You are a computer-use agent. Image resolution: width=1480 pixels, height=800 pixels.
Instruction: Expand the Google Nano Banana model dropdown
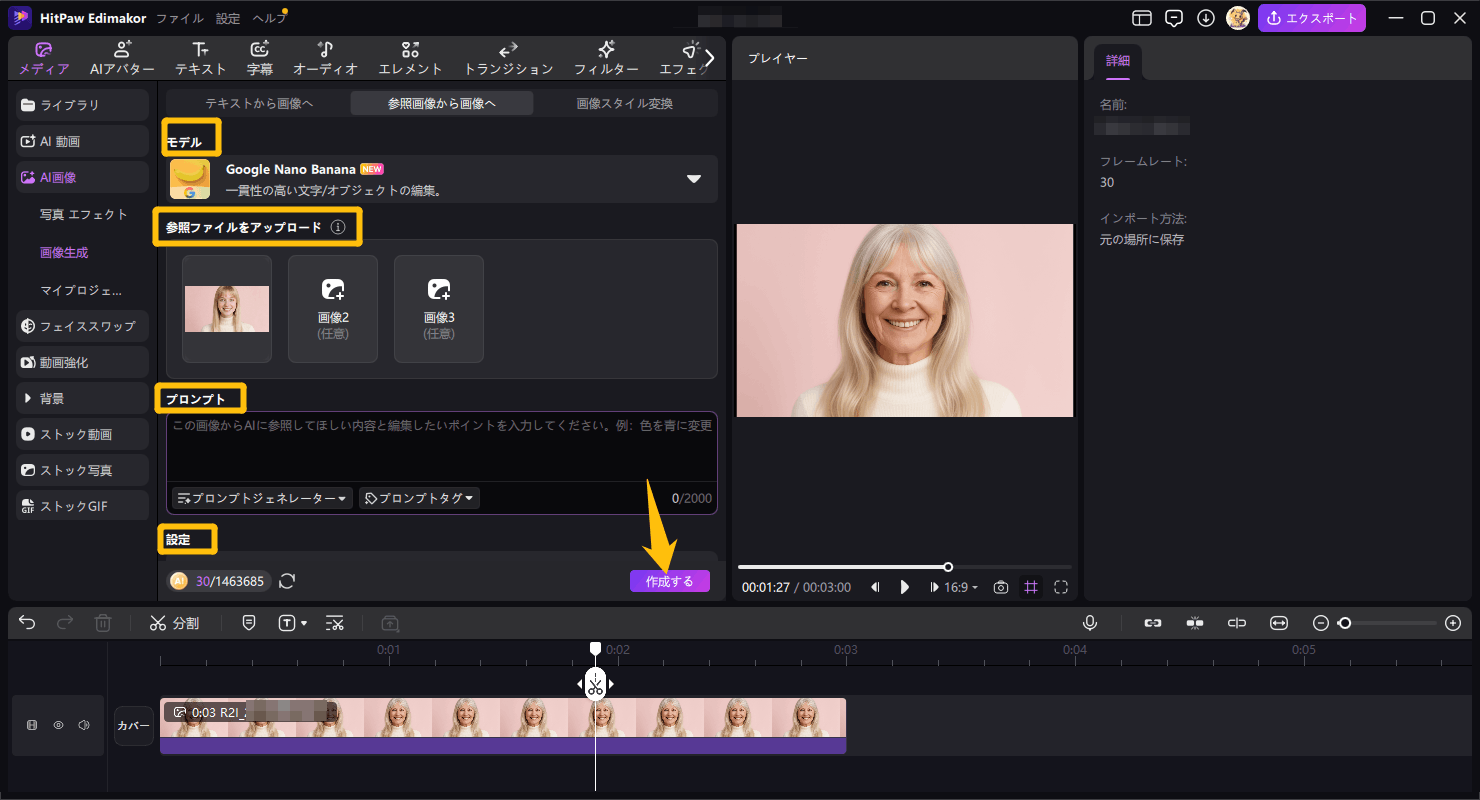coord(693,179)
